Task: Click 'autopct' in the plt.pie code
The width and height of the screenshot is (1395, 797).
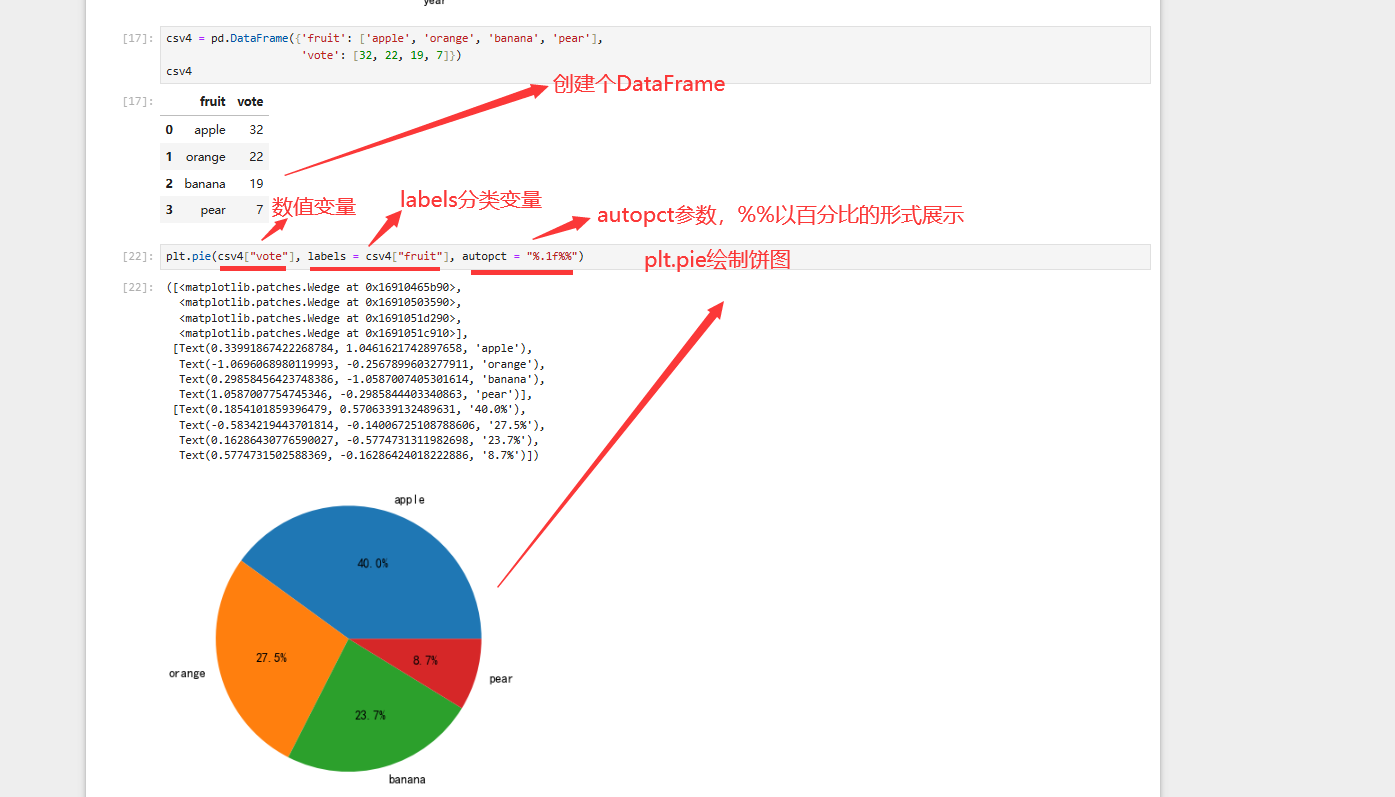Action: pos(484,257)
